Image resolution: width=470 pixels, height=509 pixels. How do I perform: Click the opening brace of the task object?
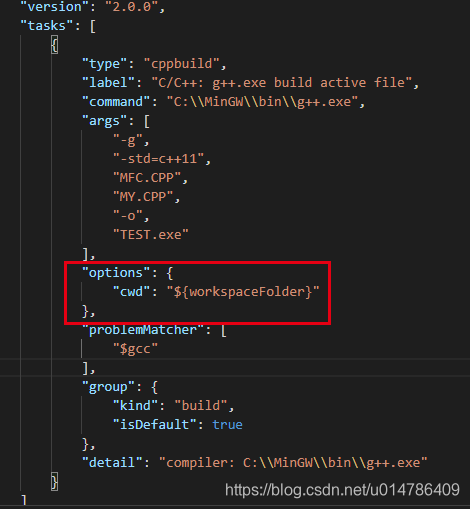(55, 45)
